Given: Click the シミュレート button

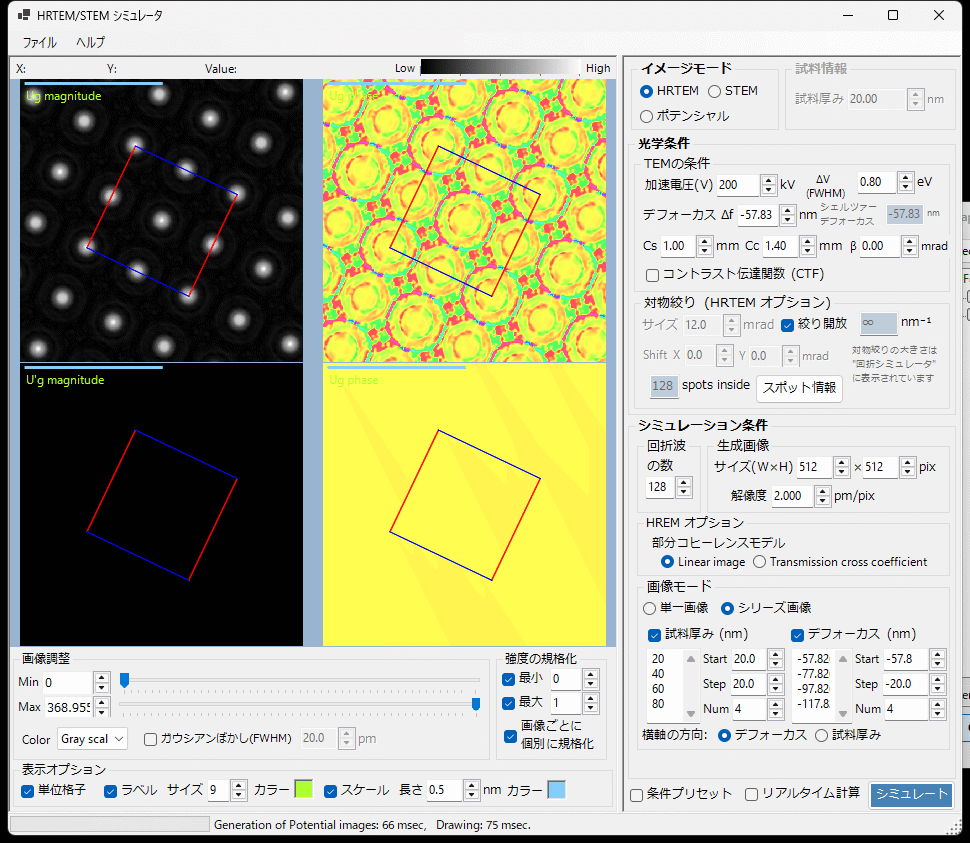Looking at the screenshot, I should click(911, 794).
